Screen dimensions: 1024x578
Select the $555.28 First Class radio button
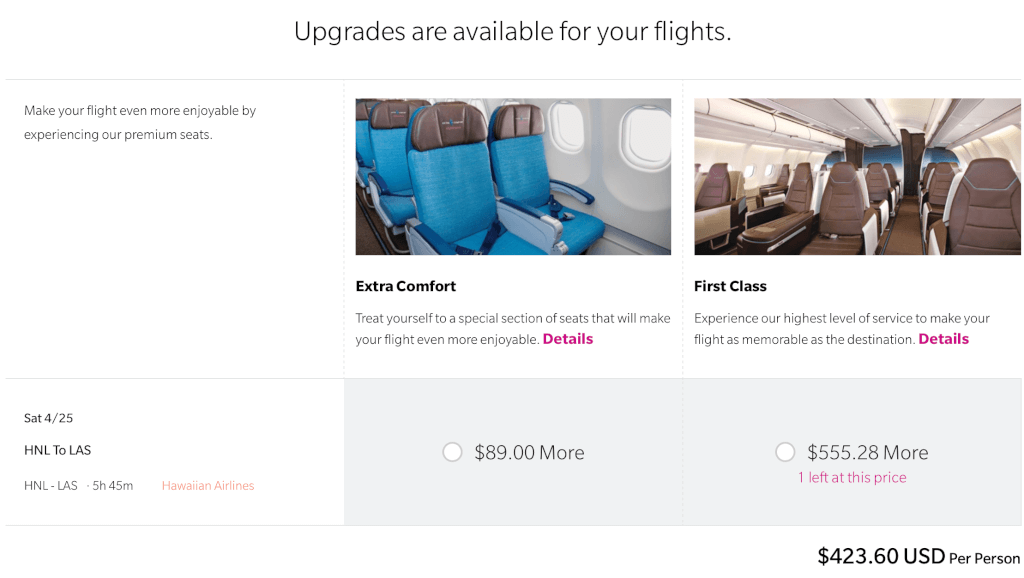pyautogui.click(x=785, y=452)
